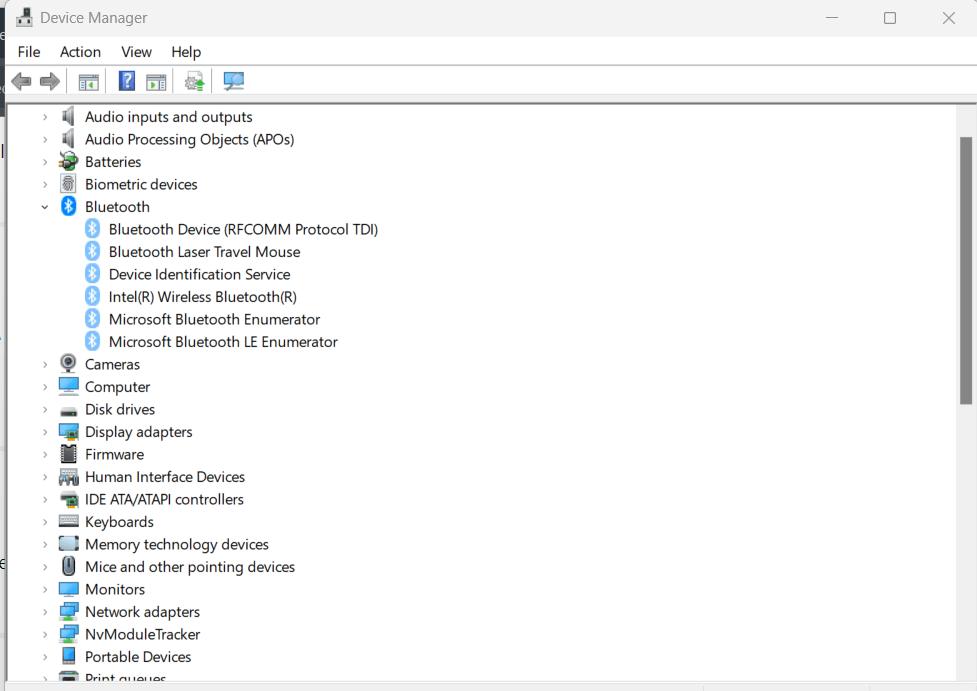Screen dimensions: 977x691
Task: Expand Audio inputs and outputs node
Action: pyautogui.click(x=45, y=117)
